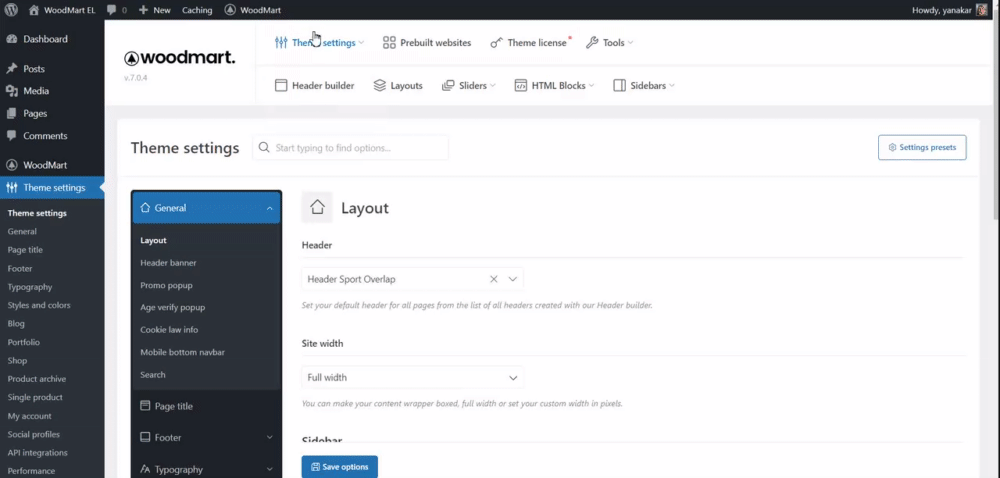The height and width of the screenshot is (478, 1000).
Task: Open Single product submenu link
Action: [35, 397]
